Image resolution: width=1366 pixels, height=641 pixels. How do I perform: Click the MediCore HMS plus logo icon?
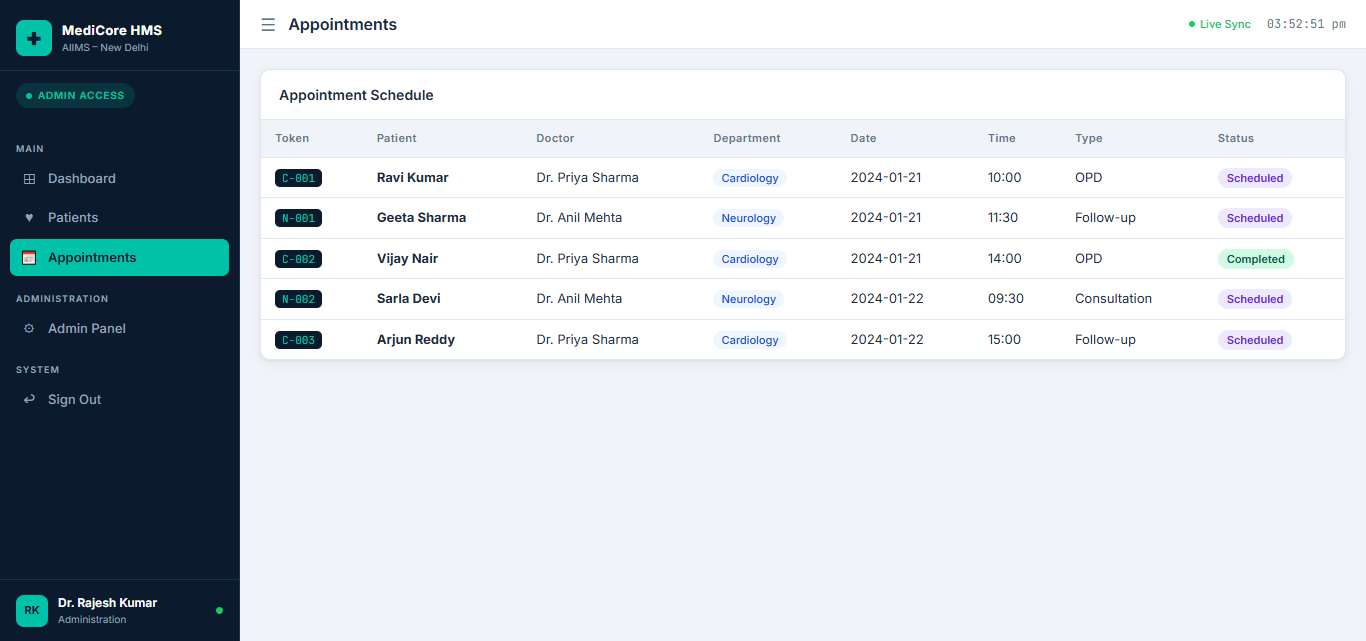click(34, 38)
